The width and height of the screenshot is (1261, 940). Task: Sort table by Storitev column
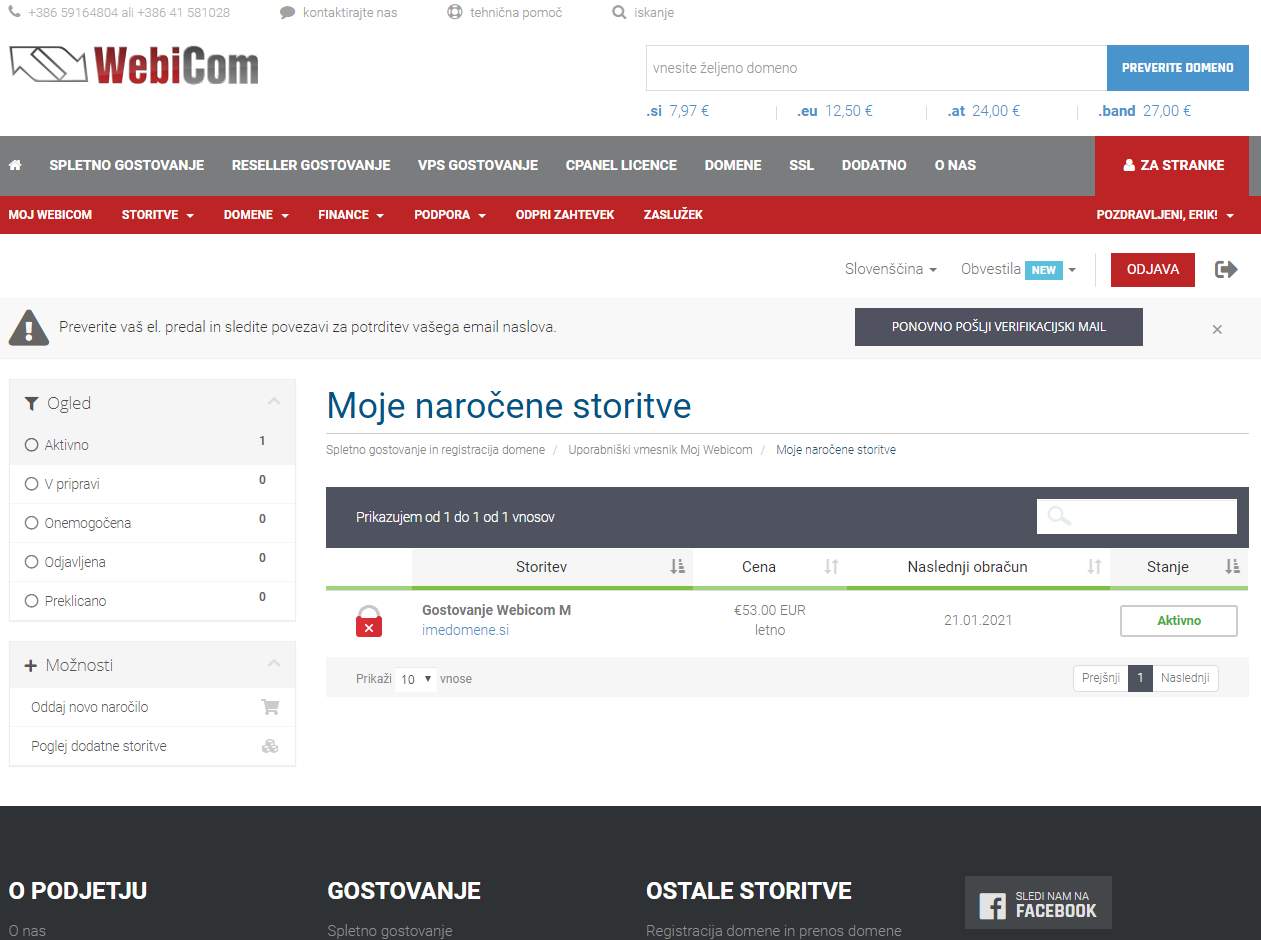[552, 567]
